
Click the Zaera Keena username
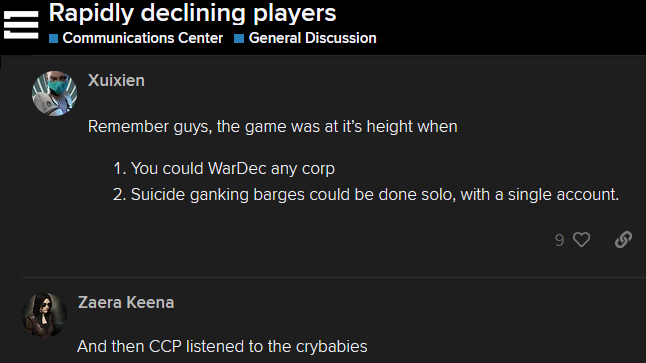126,302
